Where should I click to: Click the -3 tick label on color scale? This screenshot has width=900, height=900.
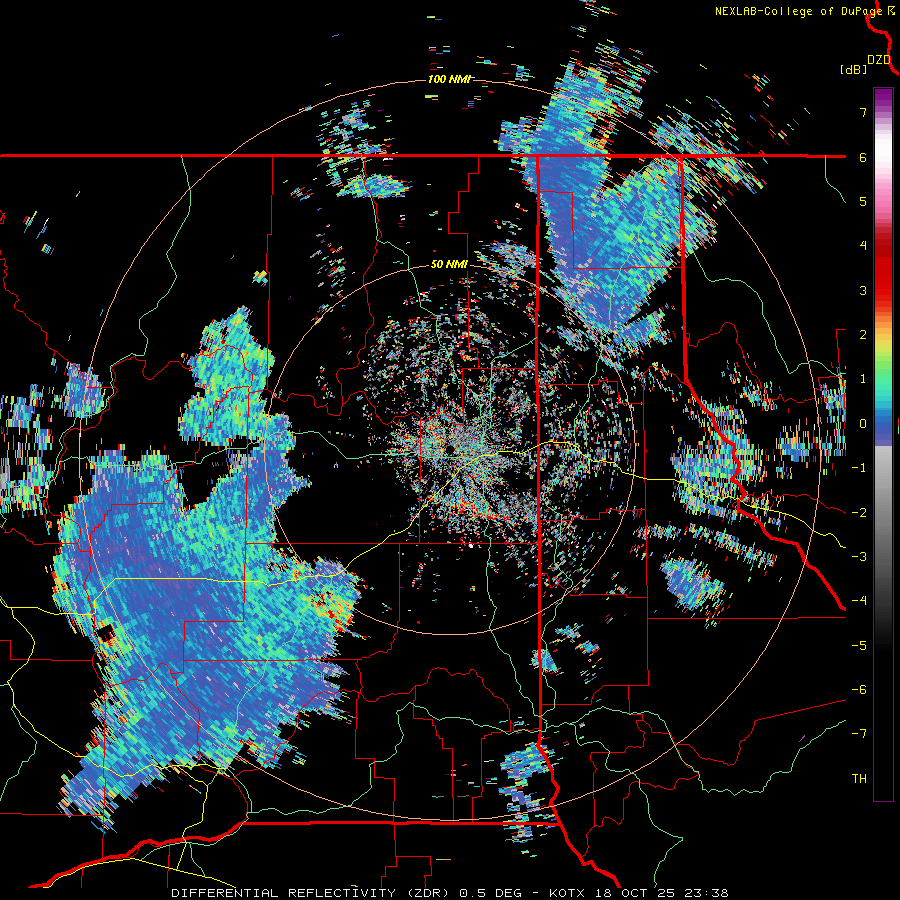859,557
